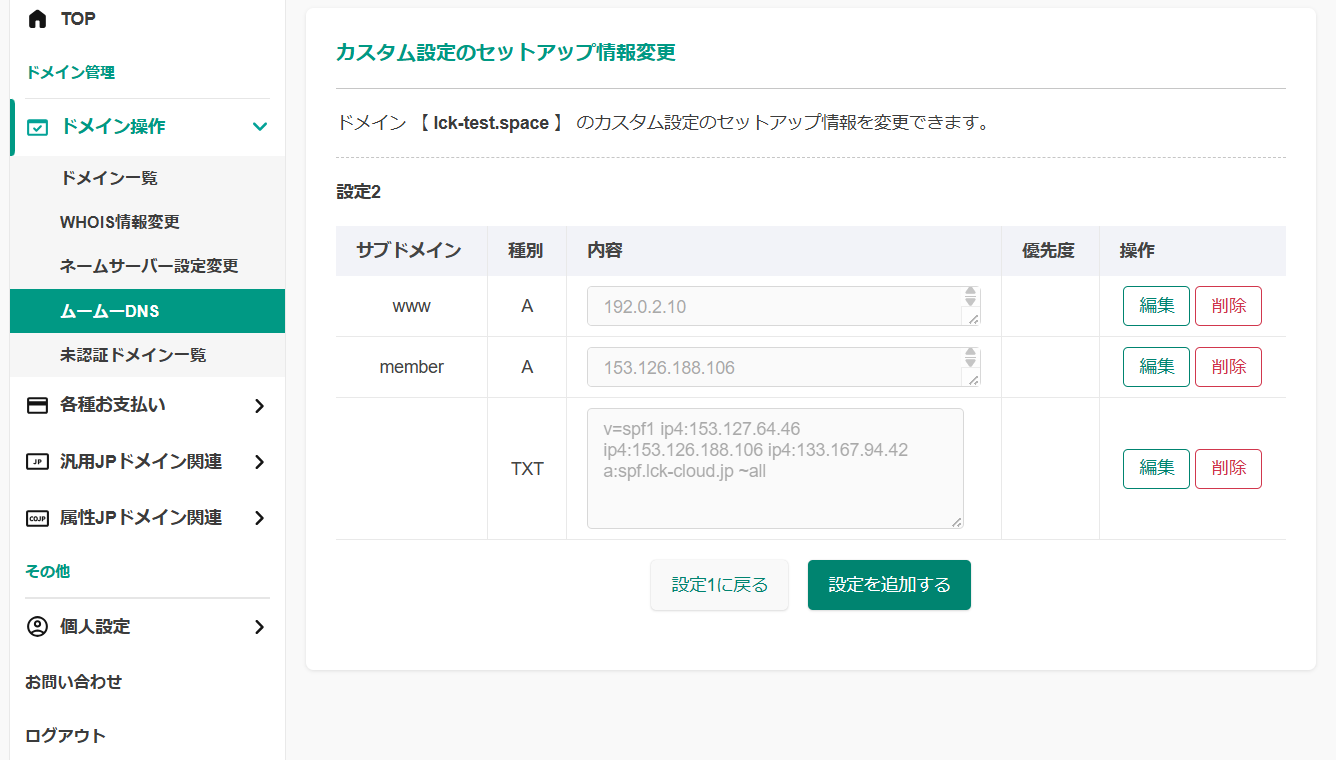Image resolution: width=1336 pixels, height=760 pixels.
Task: Click the その他 section label
Action: pos(47,571)
